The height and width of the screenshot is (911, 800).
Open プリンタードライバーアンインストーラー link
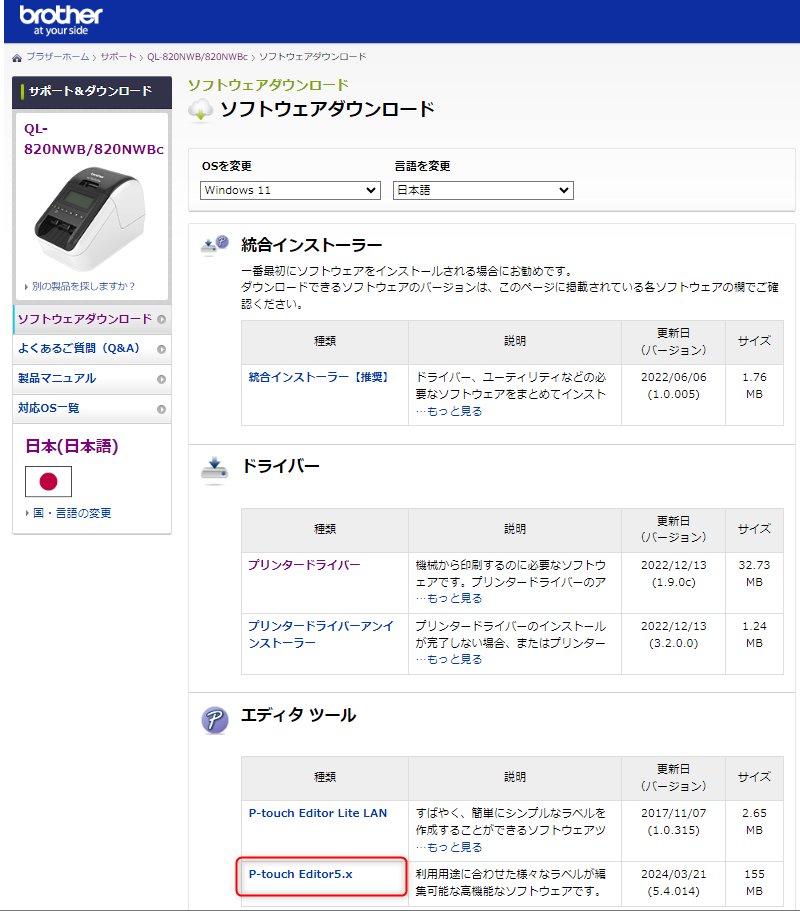321,634
